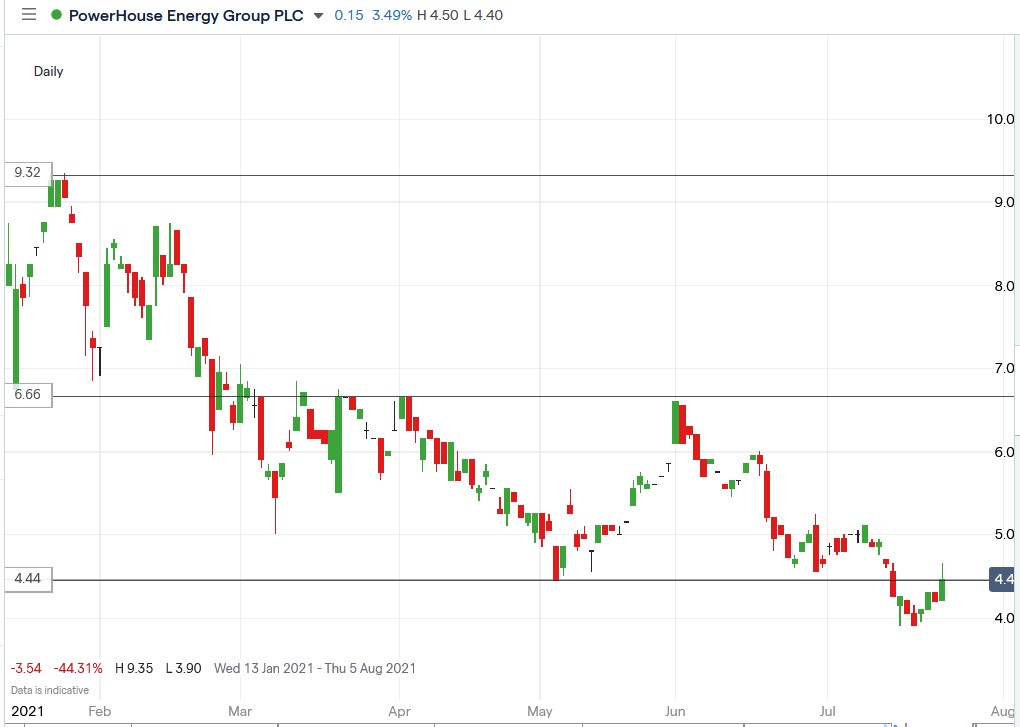Viewport: 1020px width, 727px height.
Task: Open the hamburger menu
Action: pos(29,14)
